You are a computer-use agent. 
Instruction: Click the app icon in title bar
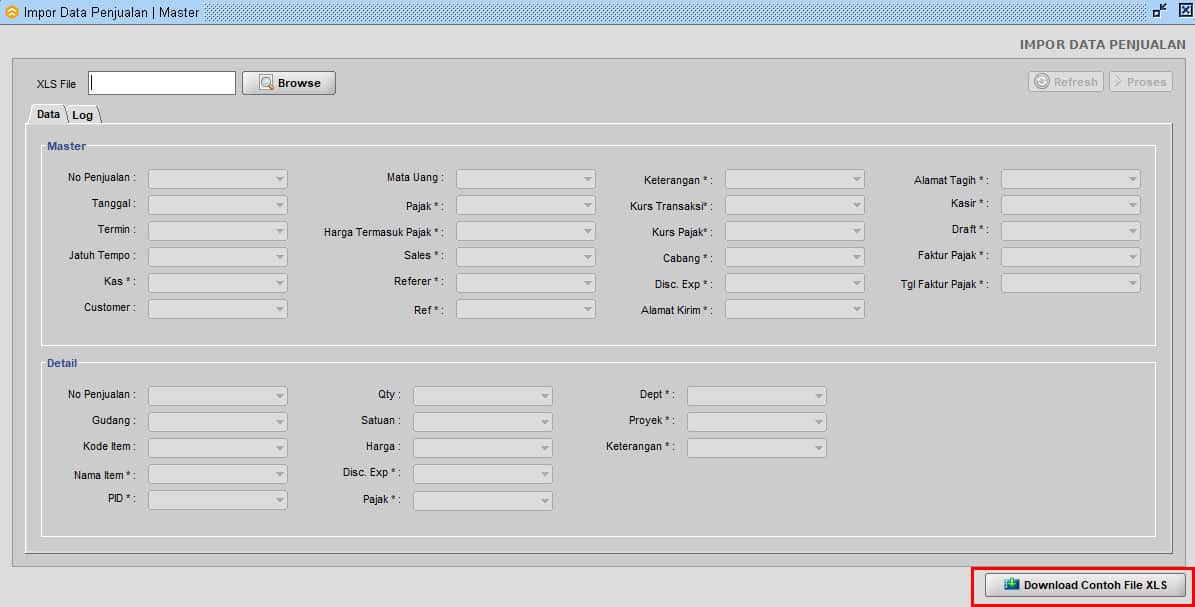pyautogui.click(x=11, y=12)
